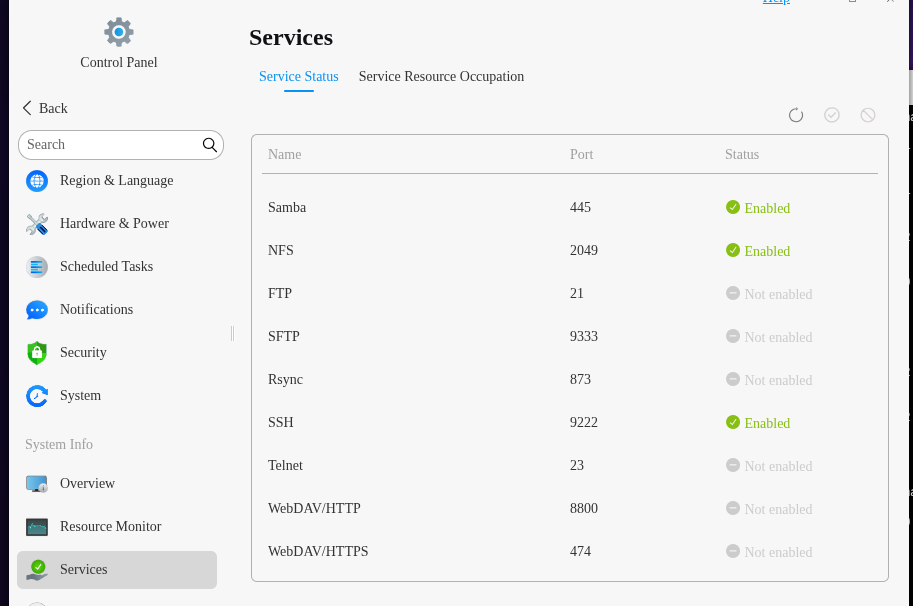Go Back from Control Panel
Screen dimensions: 913x606
[x=45, y=108]
